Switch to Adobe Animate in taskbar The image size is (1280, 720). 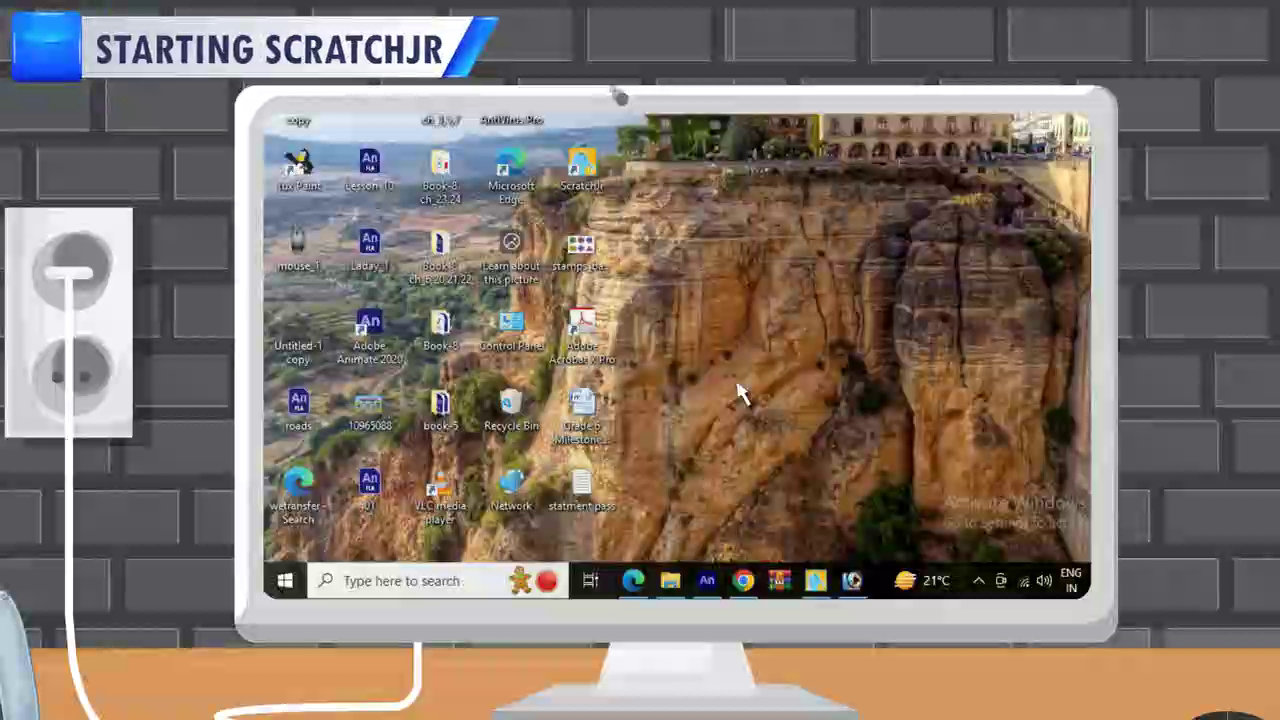pyautogui.click(x=707, y=581)
